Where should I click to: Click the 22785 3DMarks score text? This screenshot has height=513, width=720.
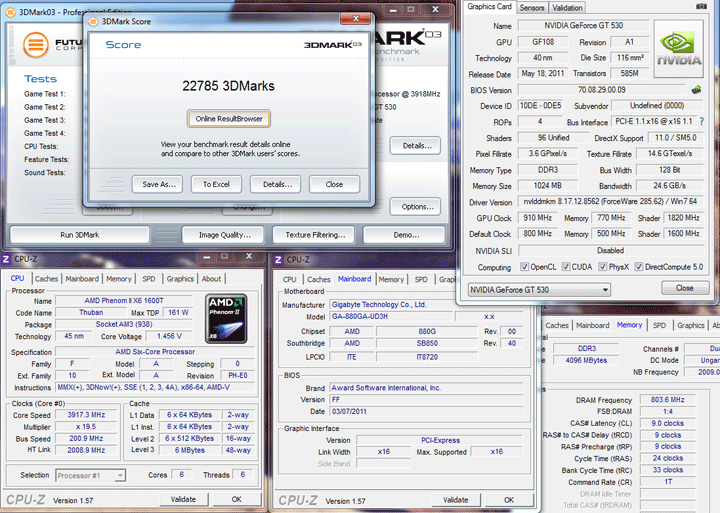[x=228, y=86]
